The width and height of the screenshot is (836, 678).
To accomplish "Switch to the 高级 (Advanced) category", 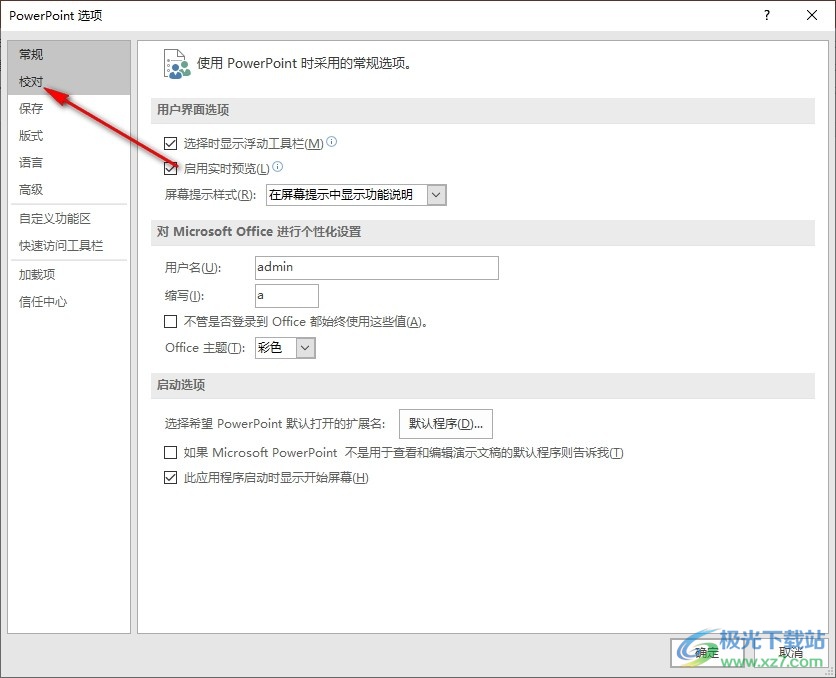I will tap(32, 189).
